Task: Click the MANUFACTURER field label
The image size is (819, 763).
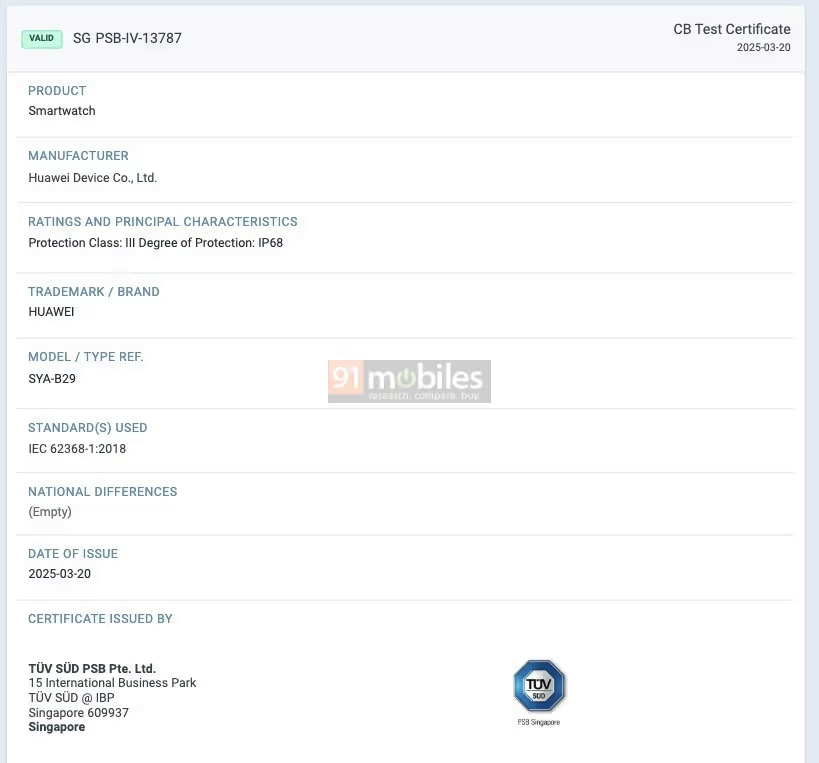Action: [78, 156]
